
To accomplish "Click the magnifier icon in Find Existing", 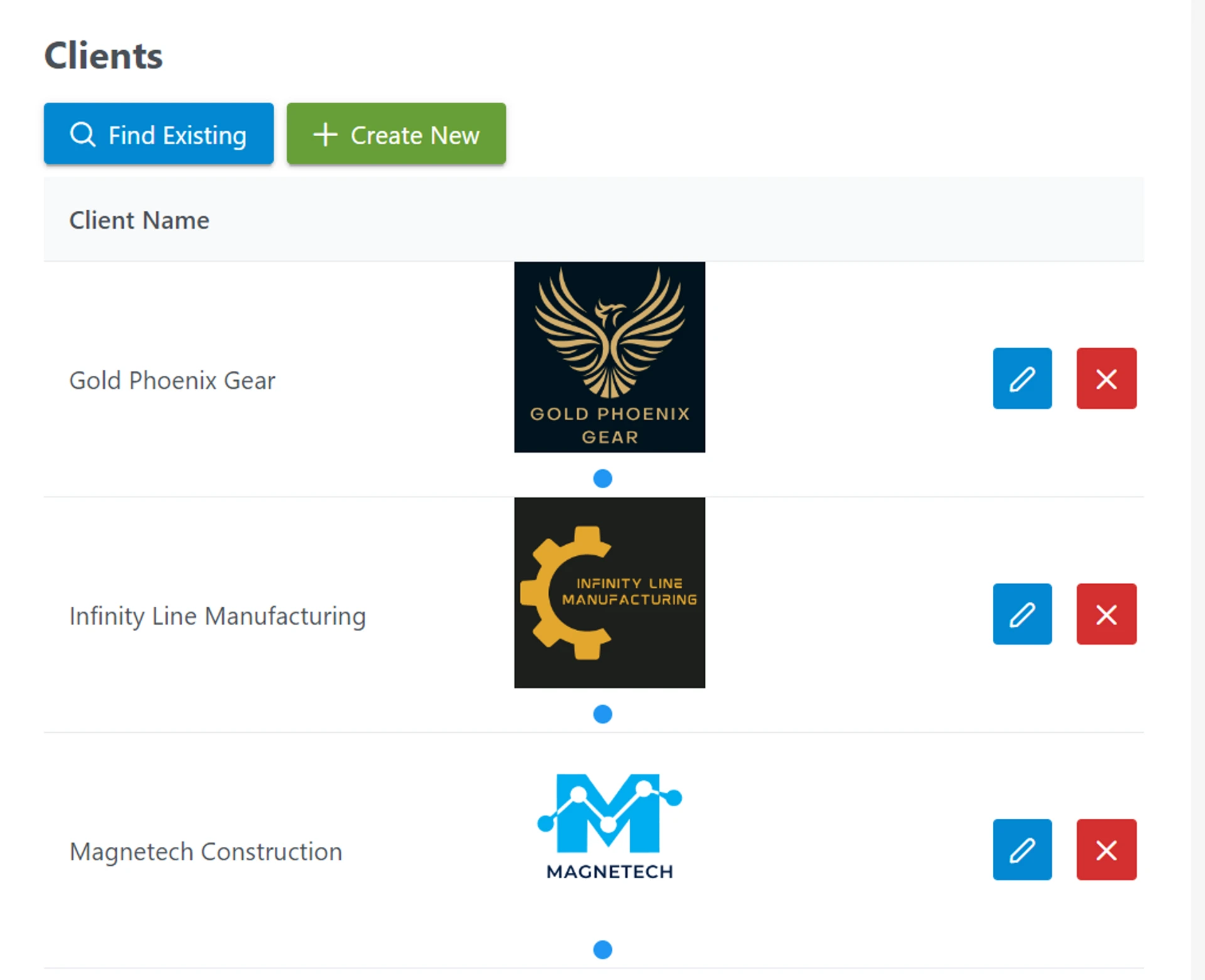I will (82, 134).
